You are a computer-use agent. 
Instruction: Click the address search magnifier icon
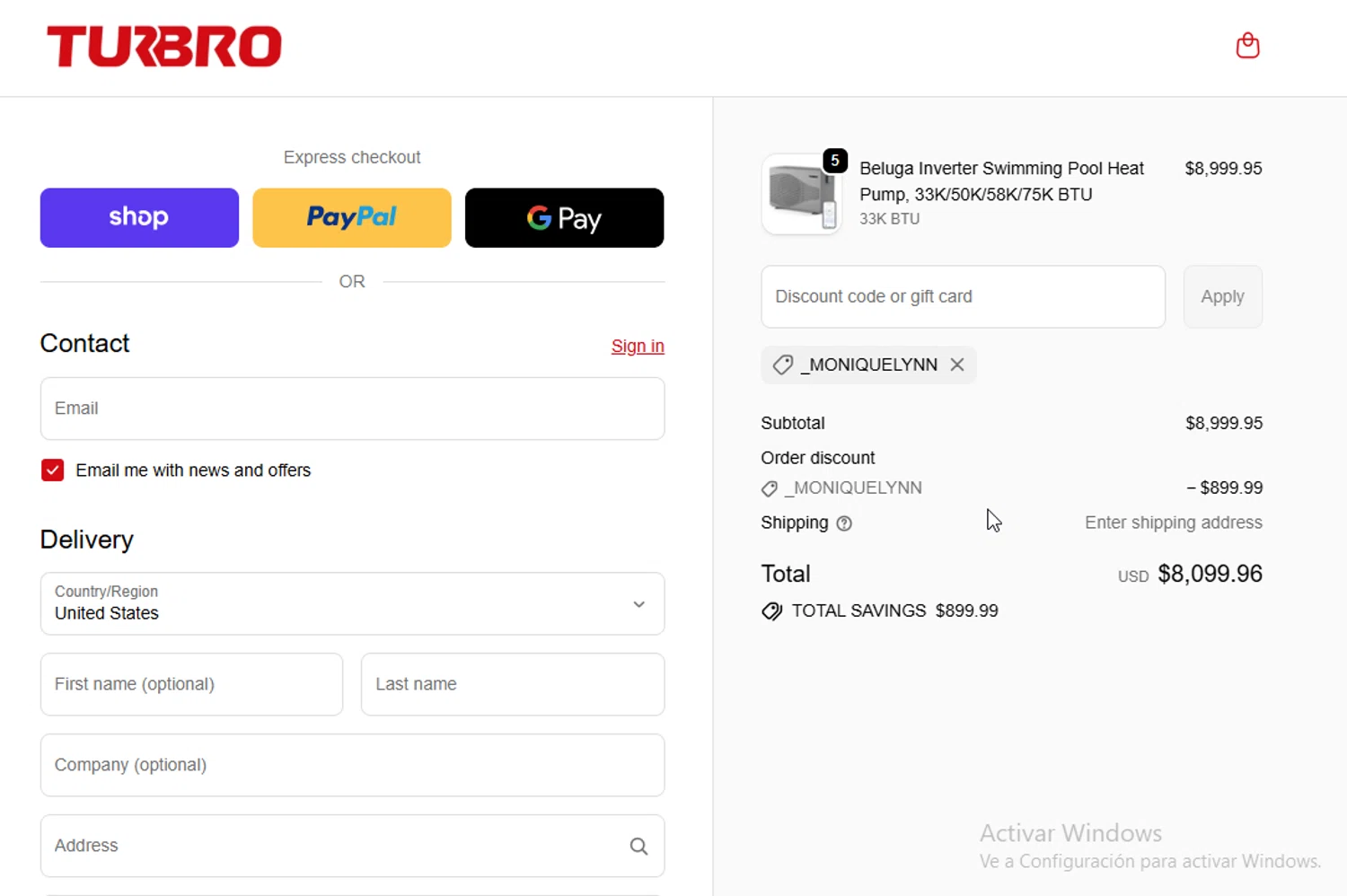coord(638,846)
